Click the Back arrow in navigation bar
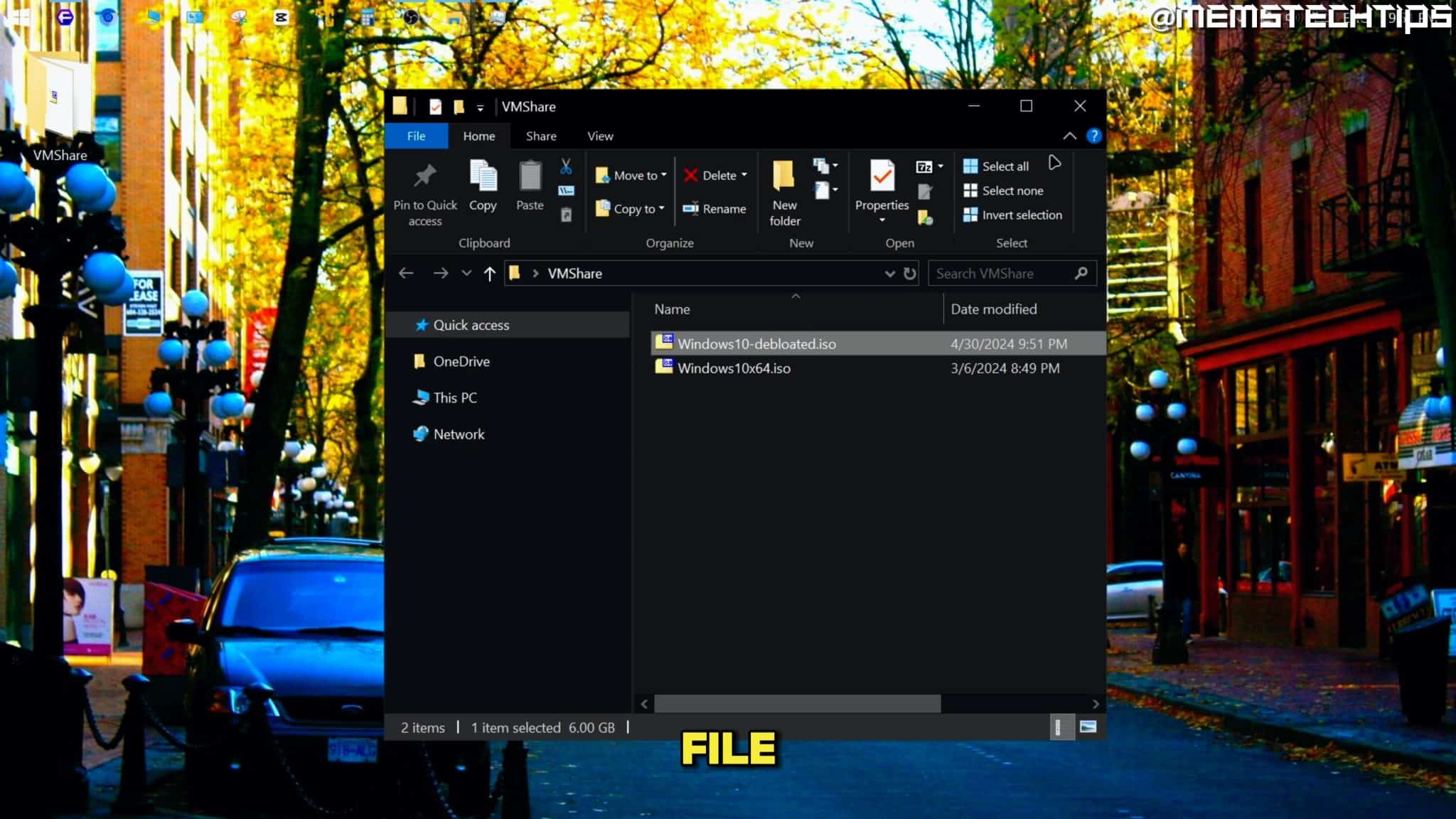1456x819 pixels. click(x=406, y=273)
